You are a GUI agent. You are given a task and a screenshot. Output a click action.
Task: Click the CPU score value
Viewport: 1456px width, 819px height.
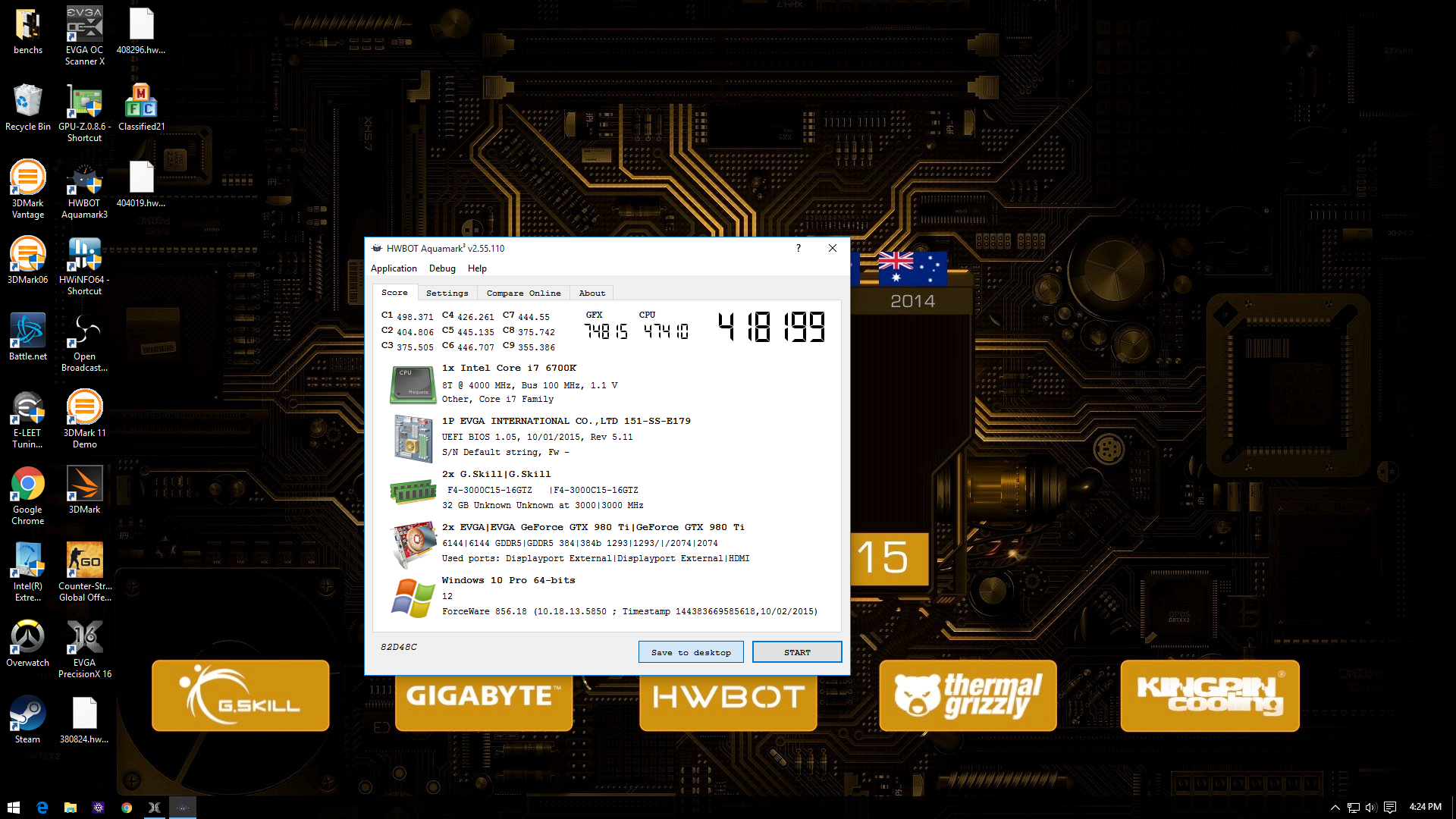(667, 331)
